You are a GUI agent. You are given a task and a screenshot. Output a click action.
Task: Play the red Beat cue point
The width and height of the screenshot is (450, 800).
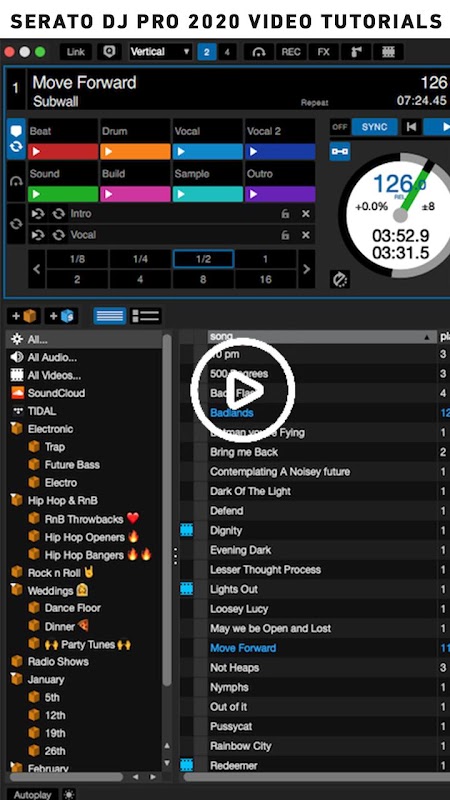[x=63, y=152]
